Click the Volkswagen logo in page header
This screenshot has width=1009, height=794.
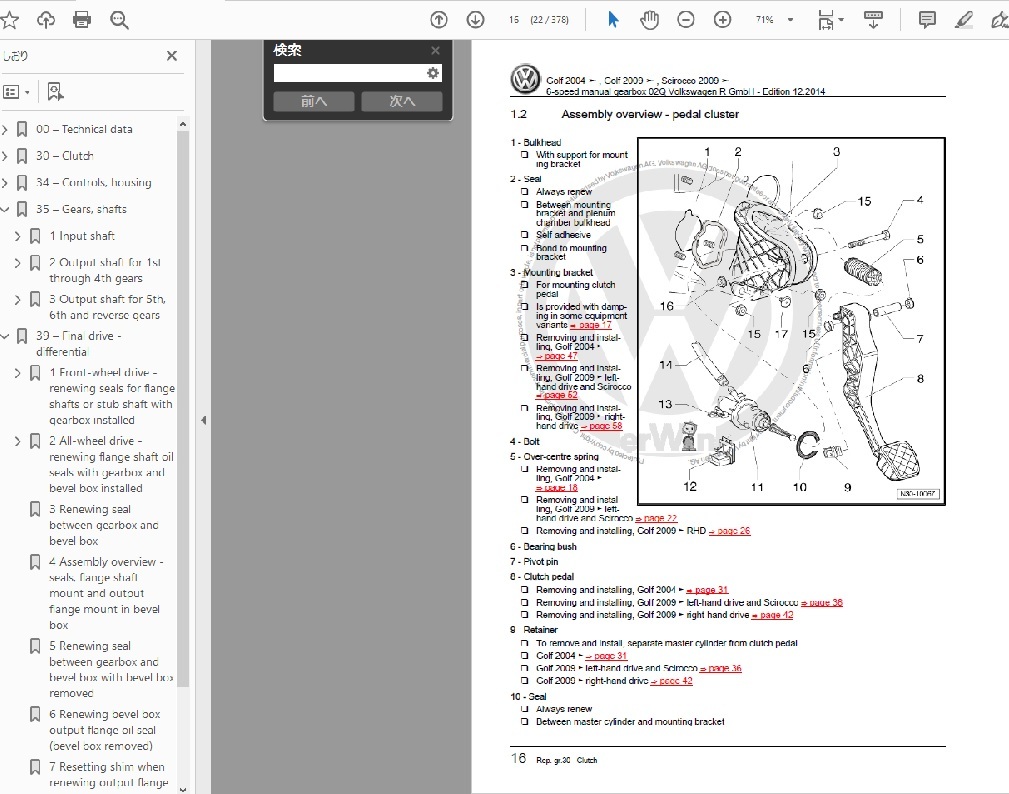tap(525, 79)
